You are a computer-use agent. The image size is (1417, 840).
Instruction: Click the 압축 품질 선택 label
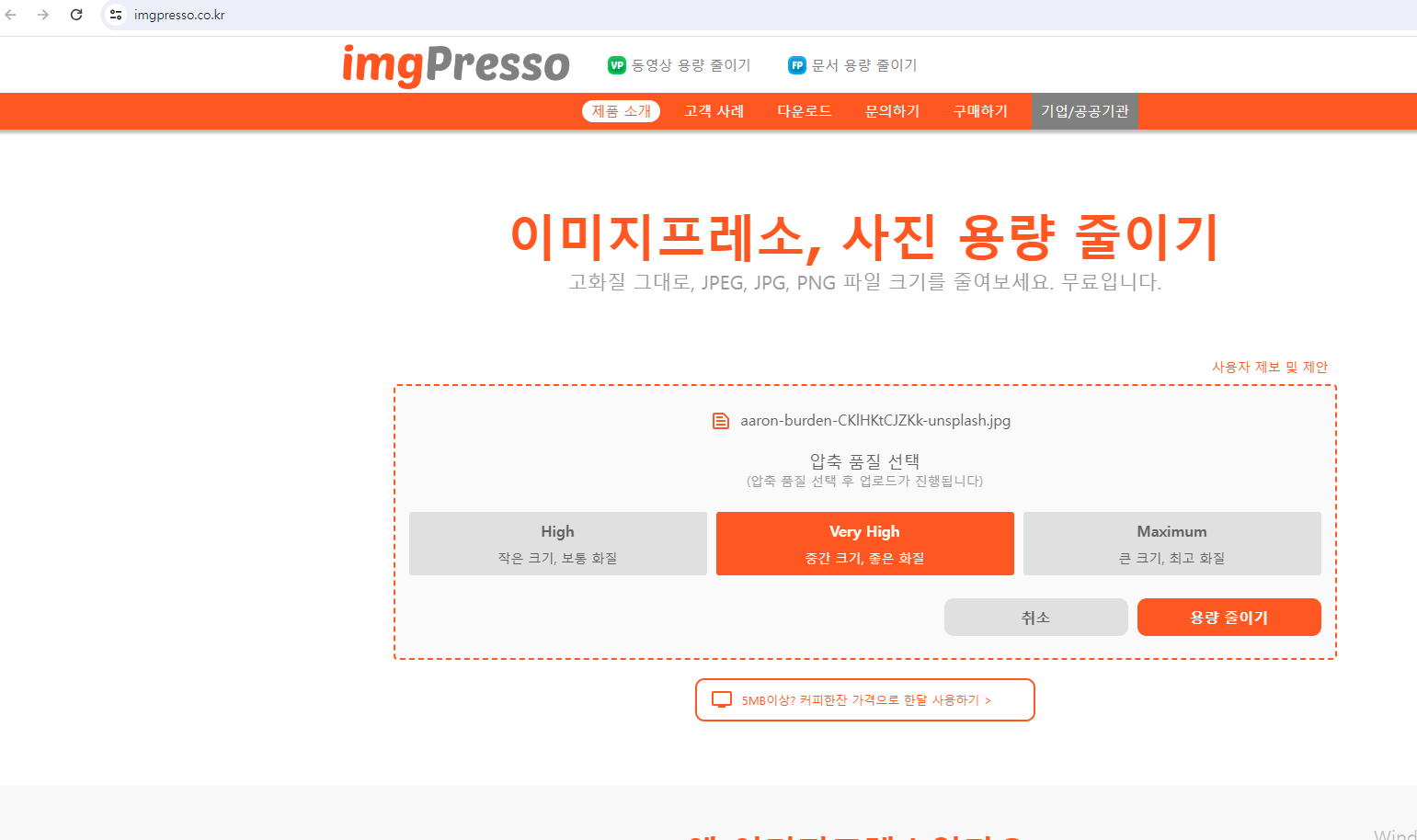[x=865, y=461]
